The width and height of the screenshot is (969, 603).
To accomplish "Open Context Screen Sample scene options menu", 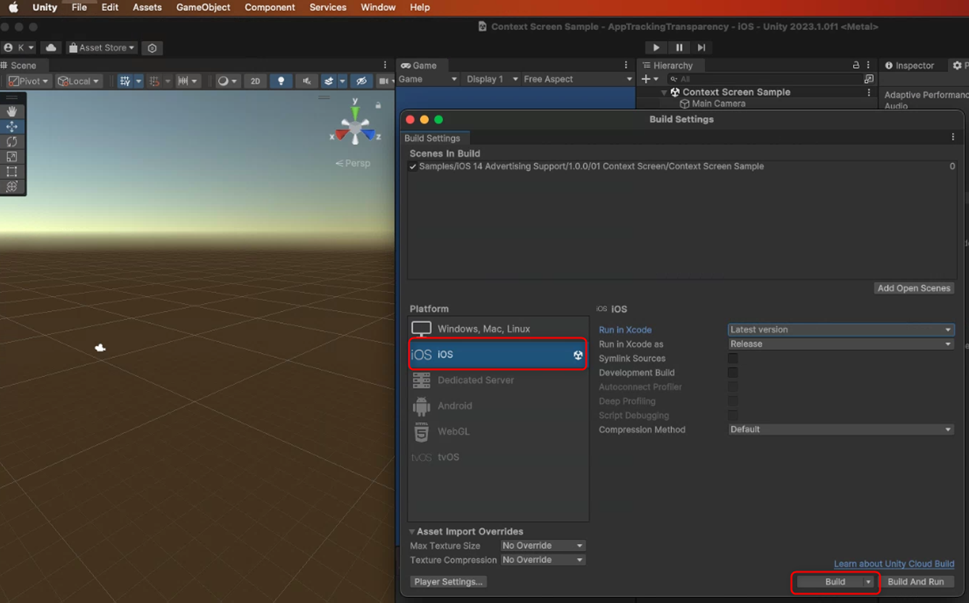I will pos(869,92).
